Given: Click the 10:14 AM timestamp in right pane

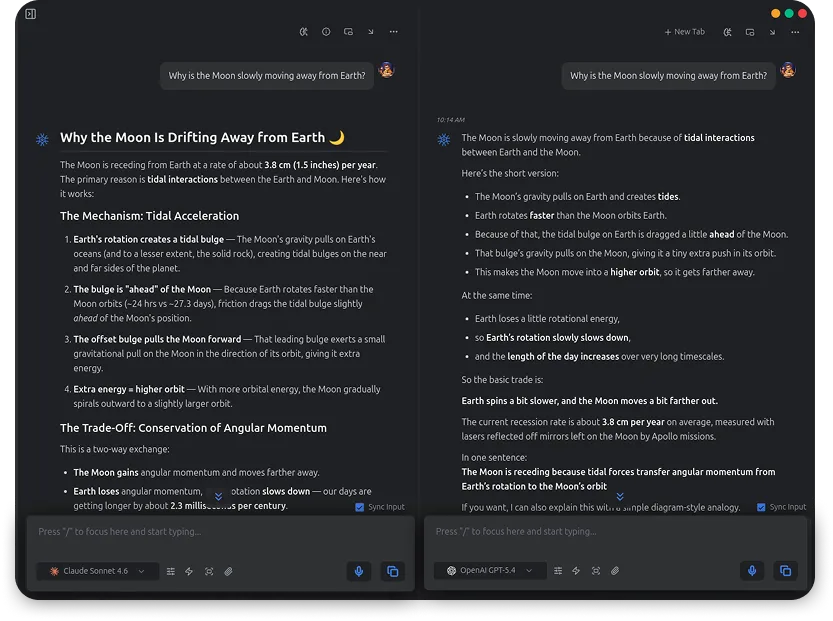Looking at the screenshot, I should pyautogui.click(x=450, y=120).
